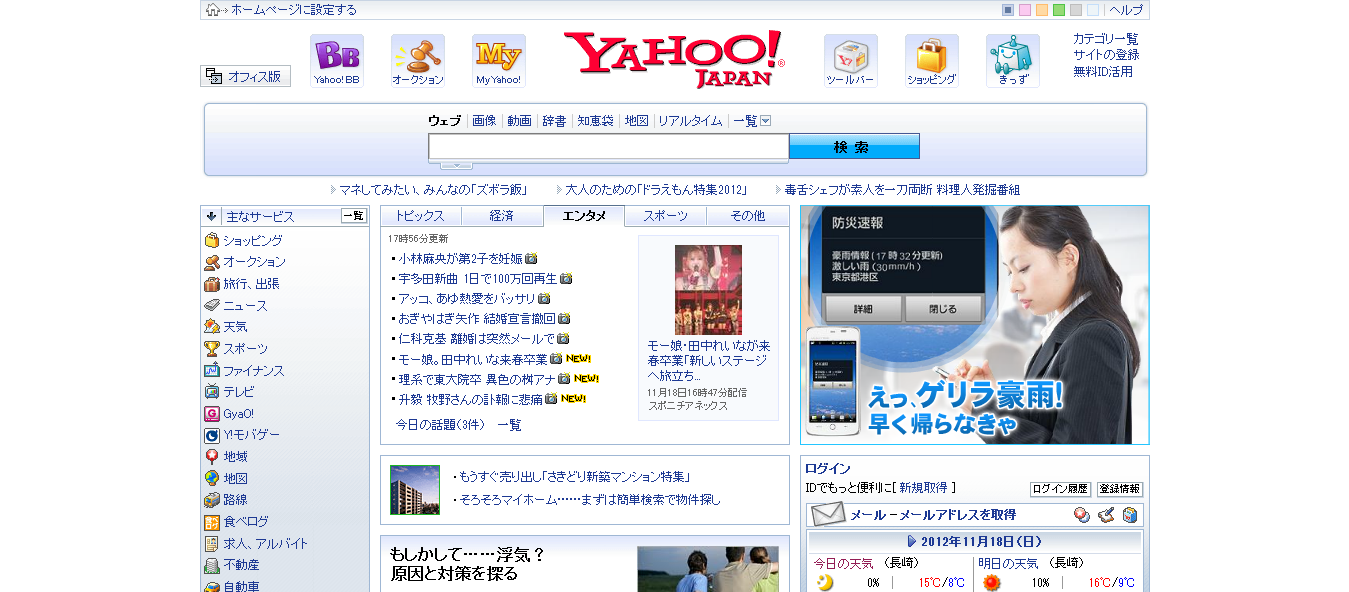The image size is (1349, 592).
Task: Click the 新規取得 link
Action: (x=923, y=488)
